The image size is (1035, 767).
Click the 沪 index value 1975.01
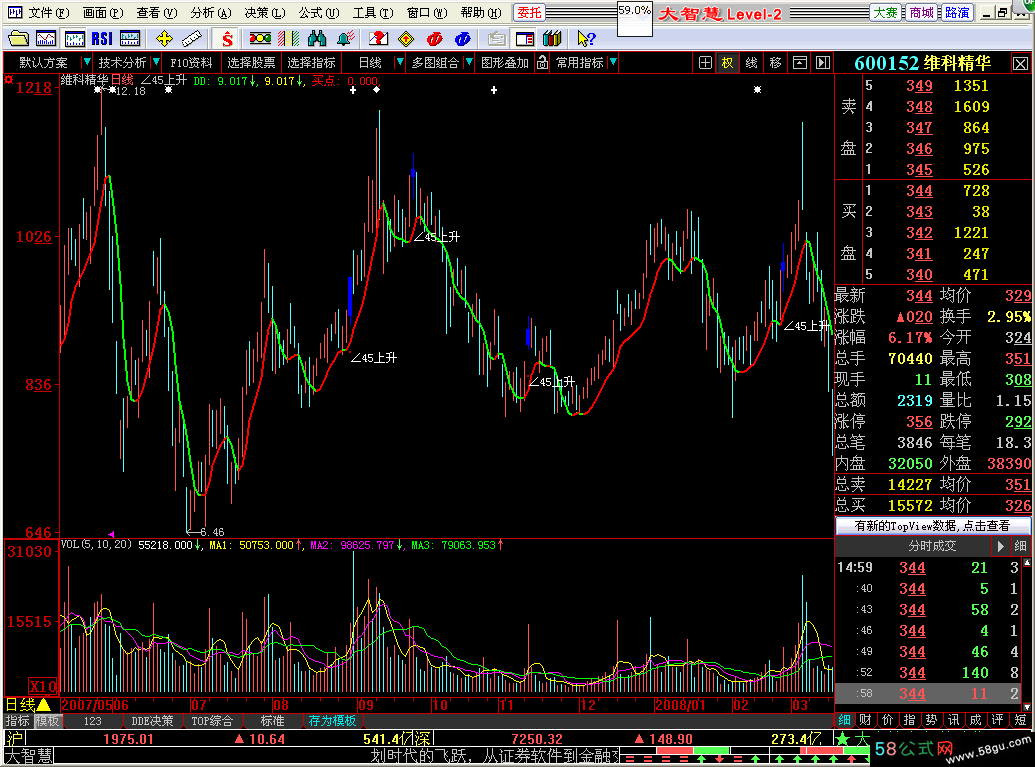[128, 739]
